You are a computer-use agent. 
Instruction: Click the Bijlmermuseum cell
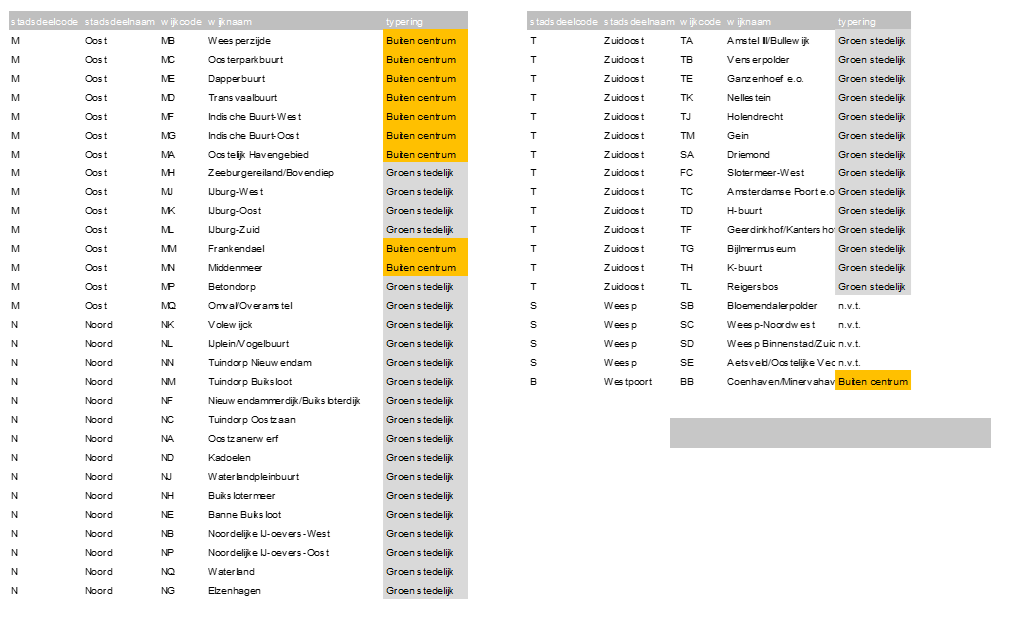pos(761,249)
